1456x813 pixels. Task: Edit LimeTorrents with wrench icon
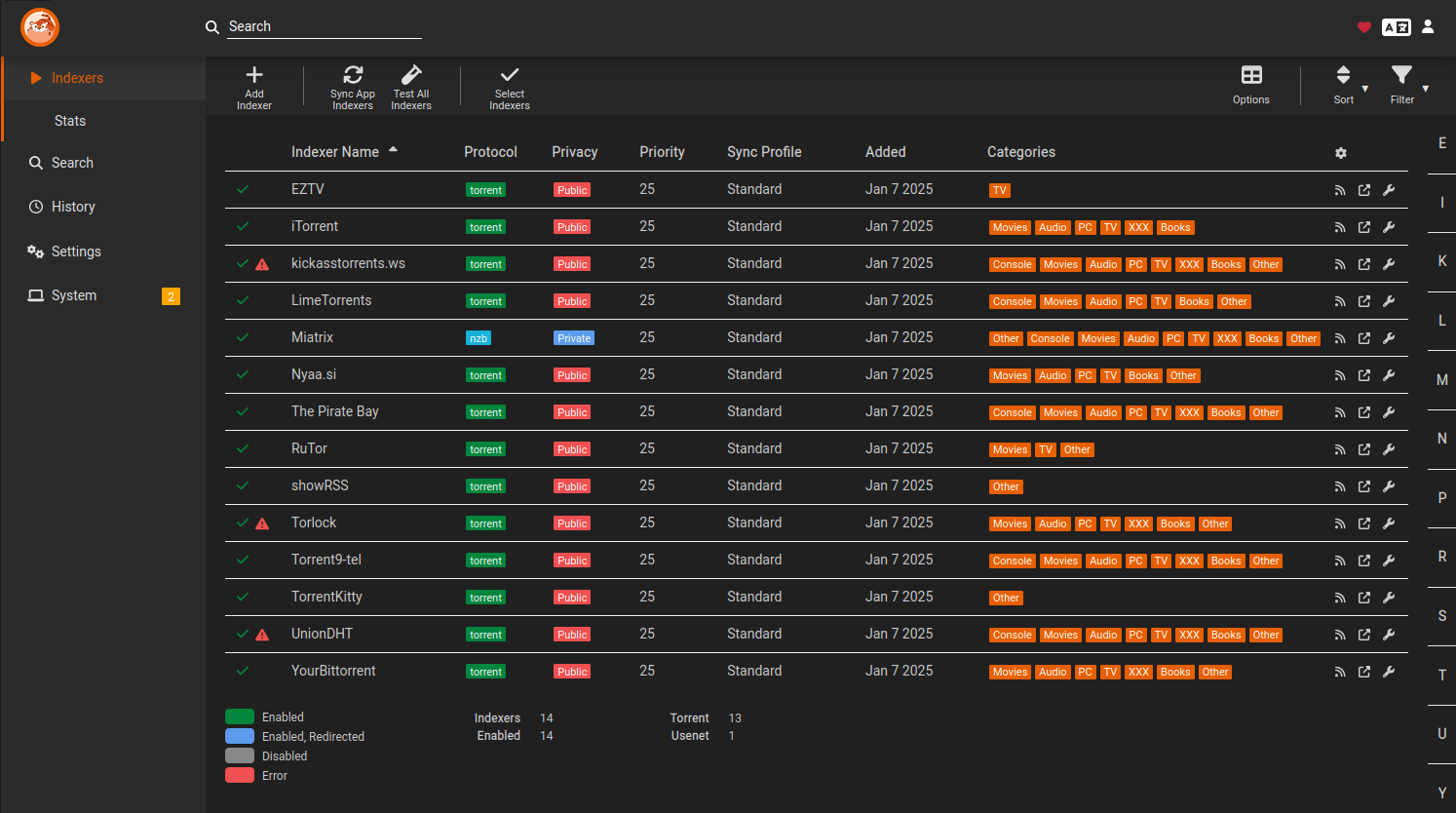[1389, 301]
